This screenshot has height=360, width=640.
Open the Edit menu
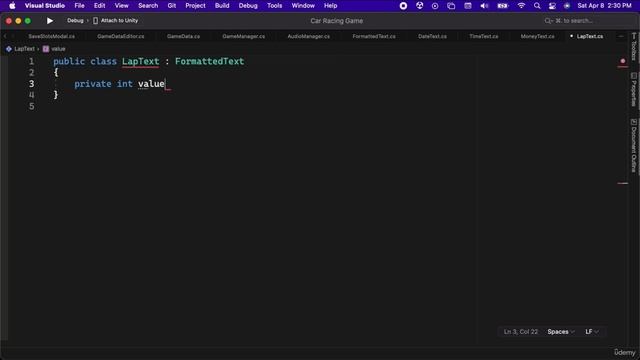pos(100,6)
